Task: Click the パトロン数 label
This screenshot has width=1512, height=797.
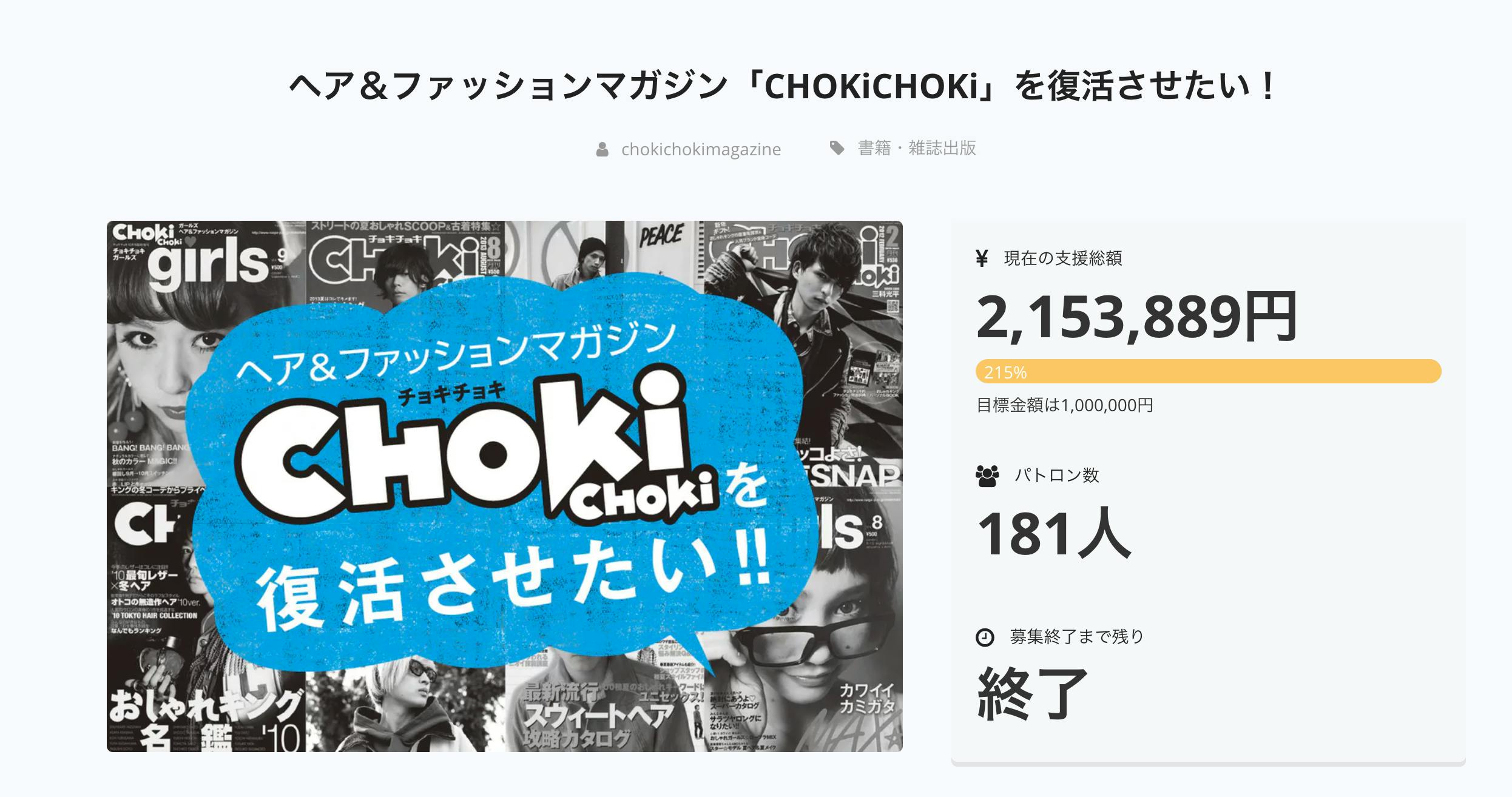Action: click(1056, 476)
